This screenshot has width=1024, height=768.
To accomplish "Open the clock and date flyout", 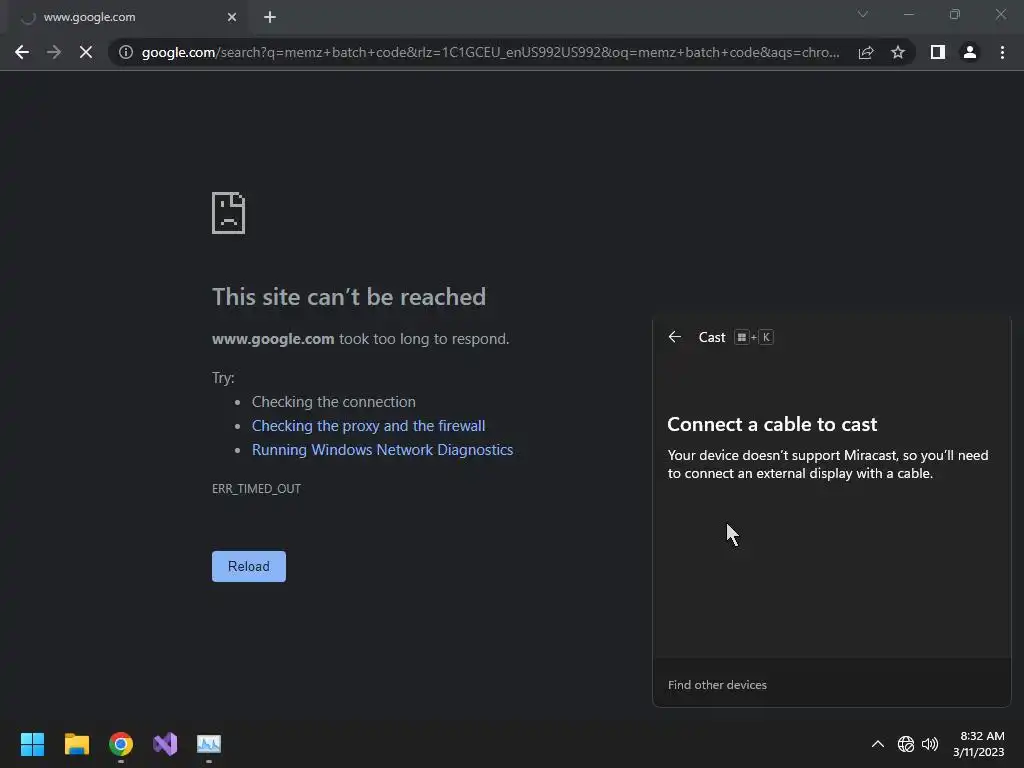I will point(978,744).
